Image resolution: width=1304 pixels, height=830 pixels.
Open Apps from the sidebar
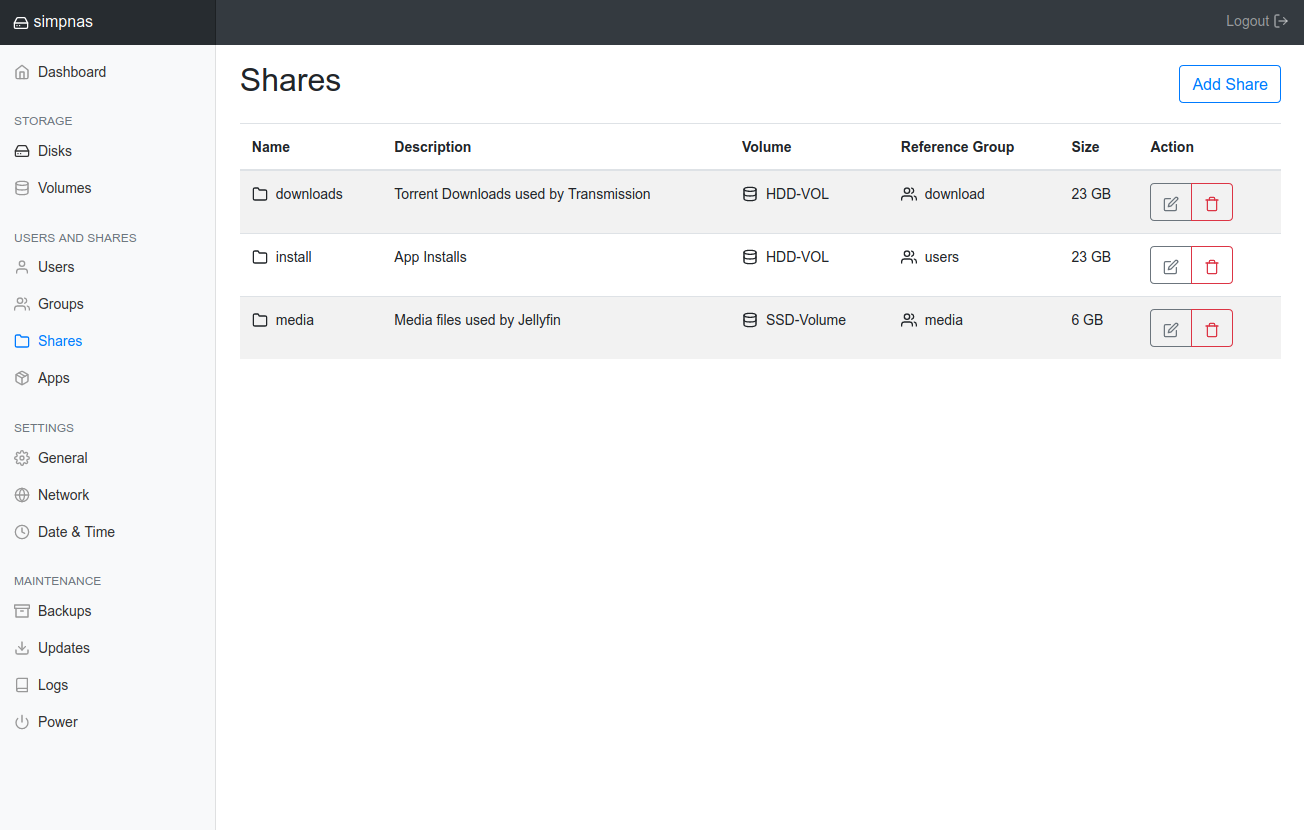click(x=53, y=378)
